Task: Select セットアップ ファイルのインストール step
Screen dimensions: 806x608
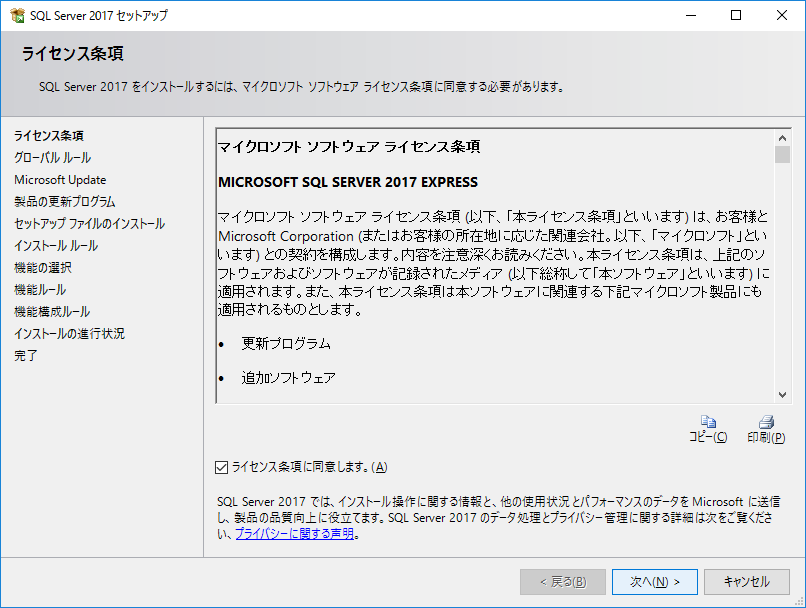Action: coord(89,224)
